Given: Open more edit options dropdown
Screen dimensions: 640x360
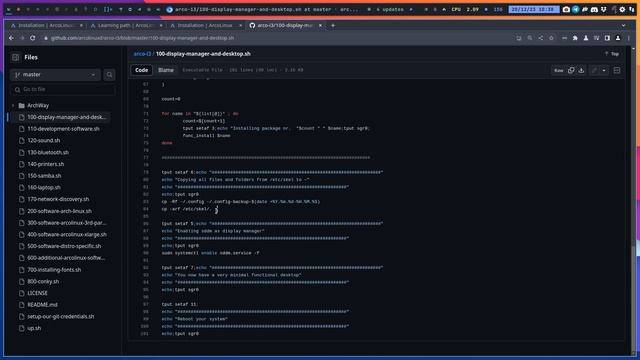Looking at the screenshot, I should [x=604, y=71].
